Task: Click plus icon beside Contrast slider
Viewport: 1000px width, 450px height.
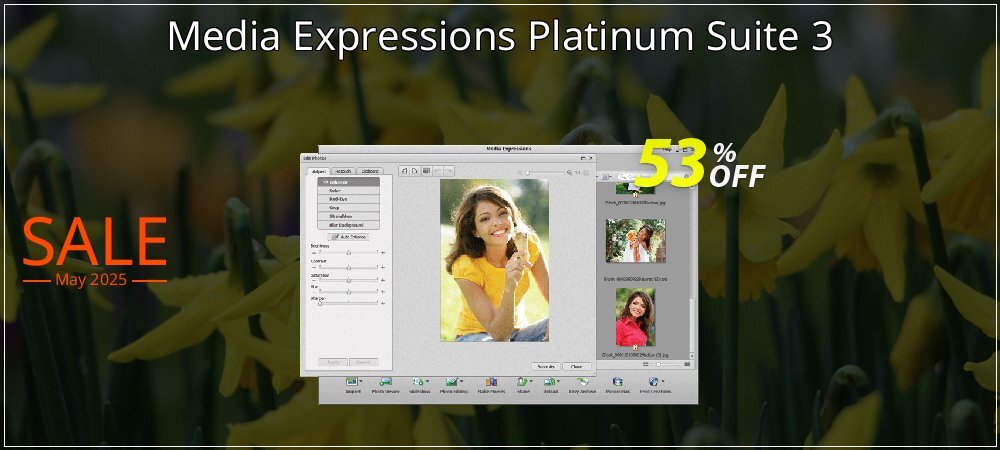Action: tap(383, 268)
